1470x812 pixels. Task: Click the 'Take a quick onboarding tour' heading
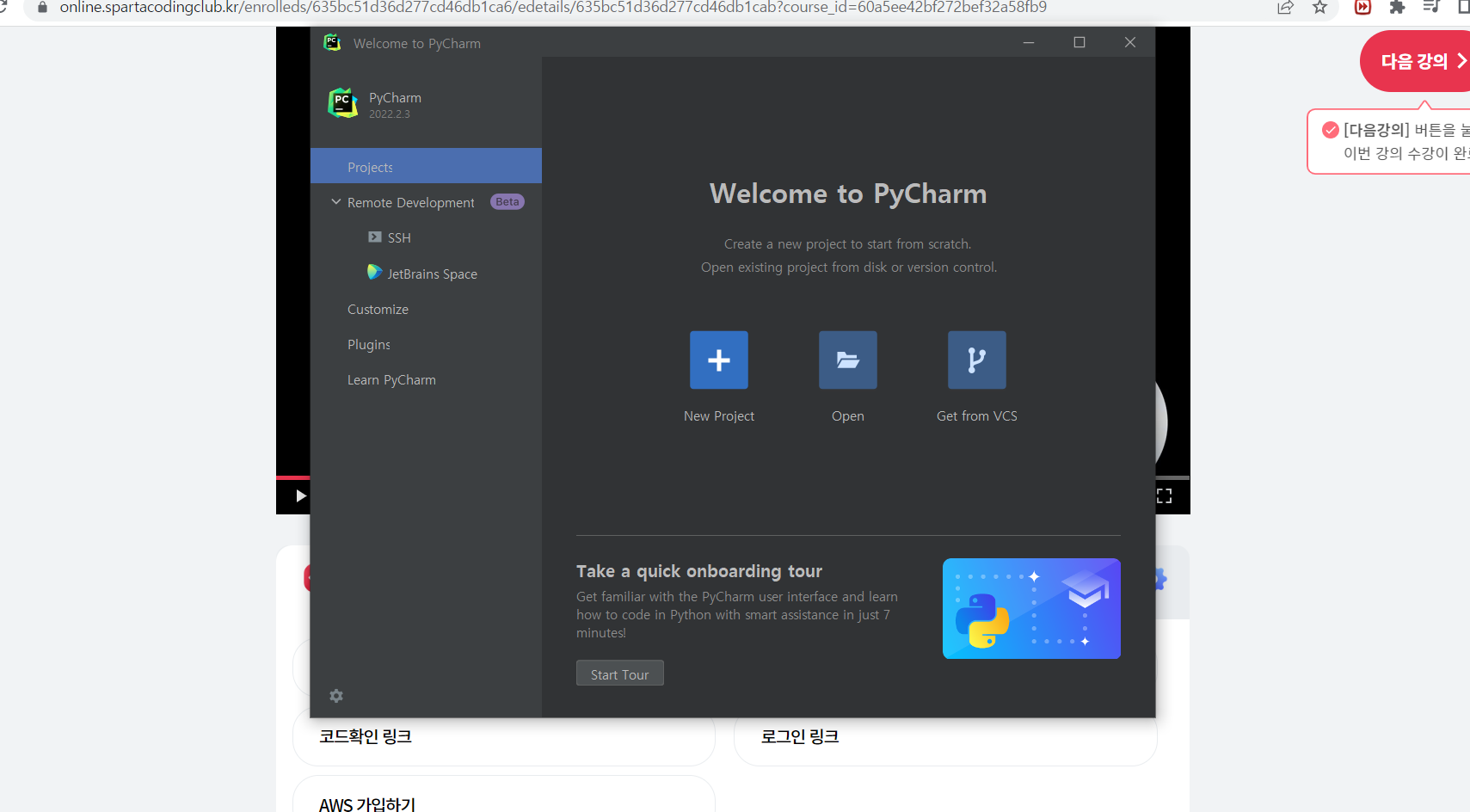coord(699,571)
